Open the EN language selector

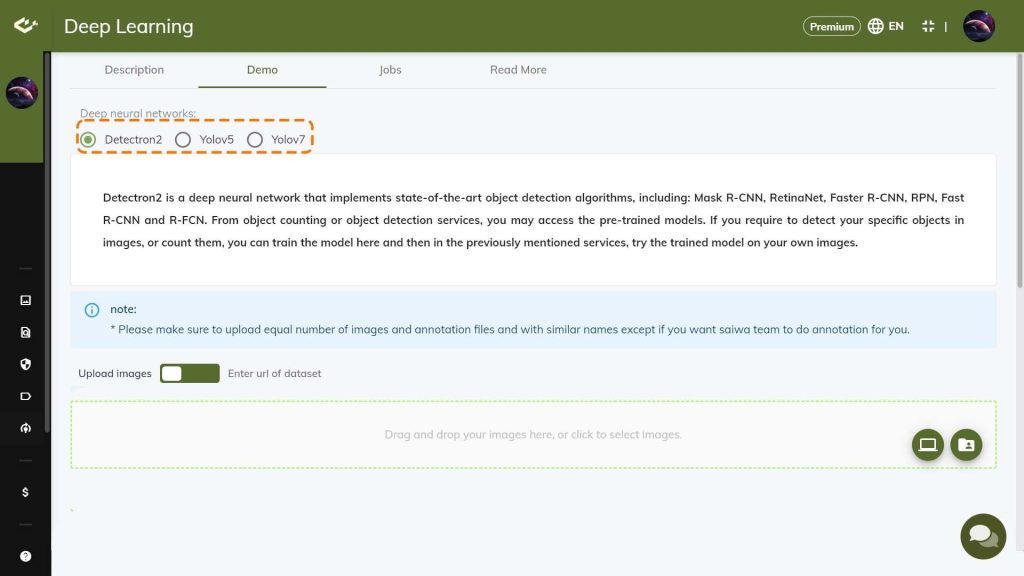pos(886,27)
